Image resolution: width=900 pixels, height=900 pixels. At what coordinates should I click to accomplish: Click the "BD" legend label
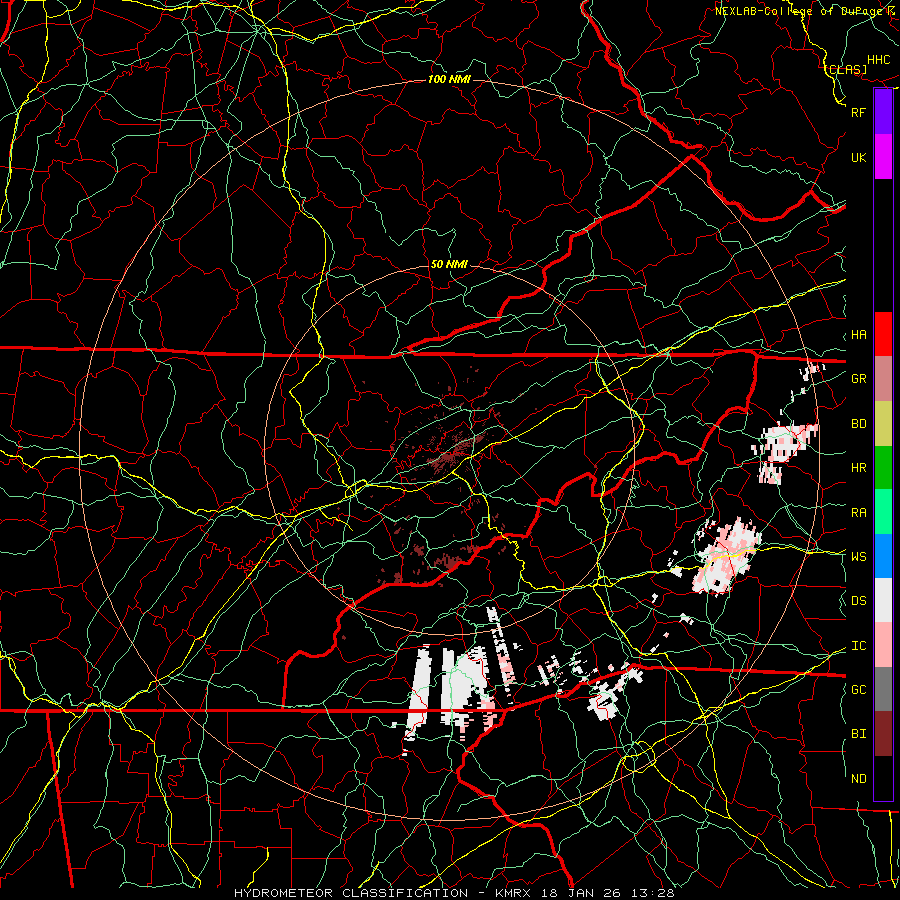pos(858,424)
